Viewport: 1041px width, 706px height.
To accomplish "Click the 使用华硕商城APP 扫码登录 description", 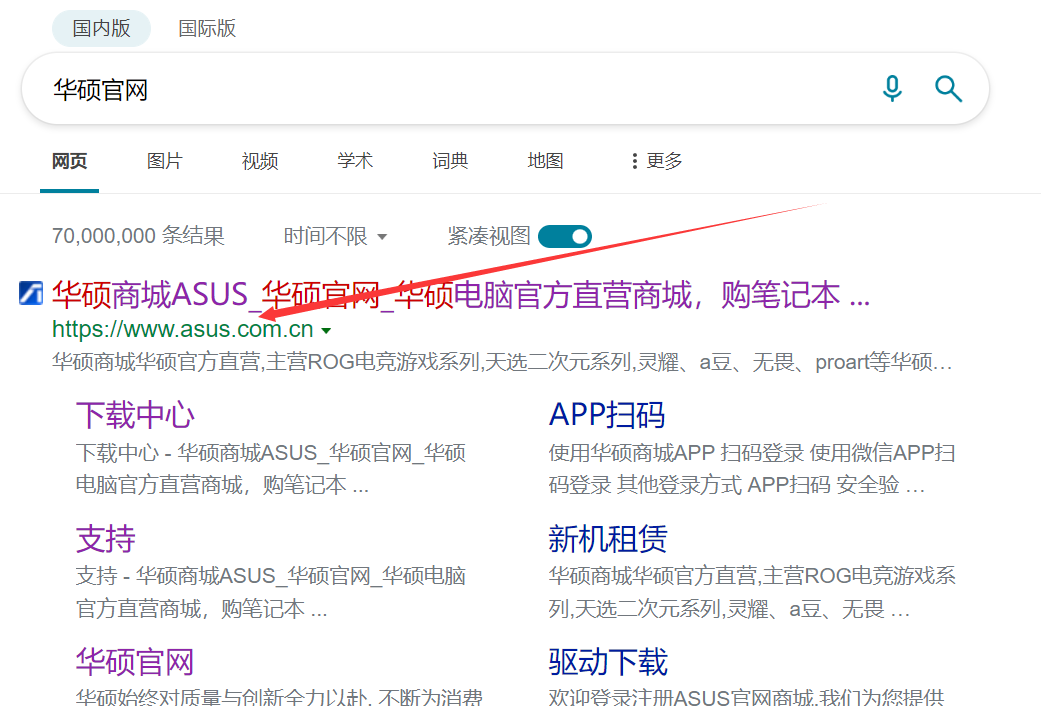I will point(752,469).
